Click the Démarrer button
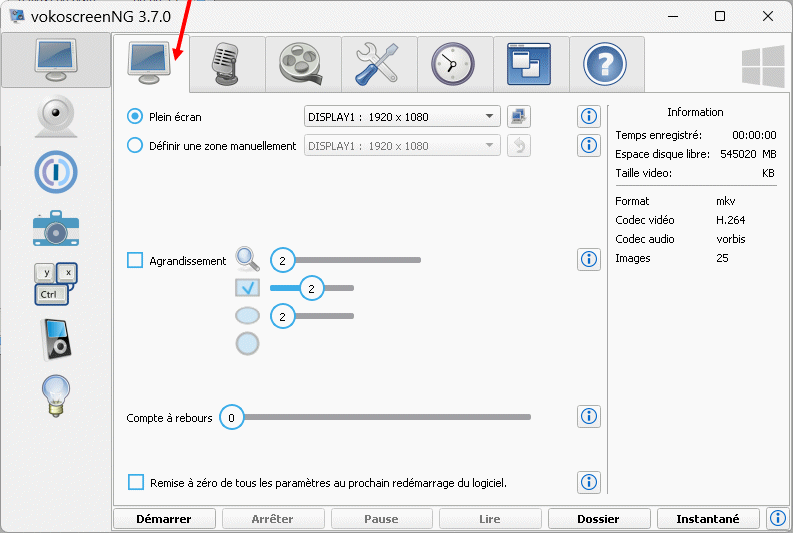The height and width of the screenshot is (533, 793). 164,519
